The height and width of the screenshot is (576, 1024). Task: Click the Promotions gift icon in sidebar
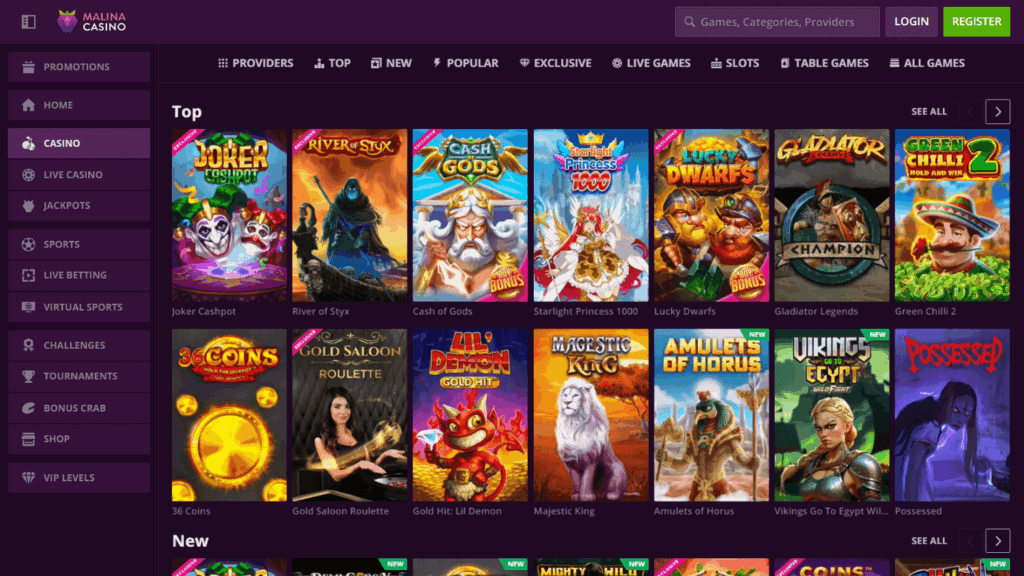28,67
